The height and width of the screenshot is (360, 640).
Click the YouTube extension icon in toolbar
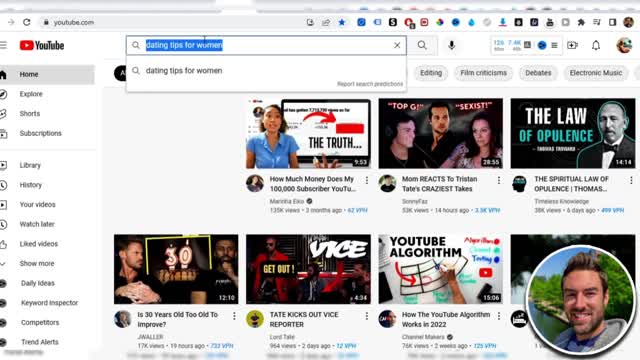(550, 22)
